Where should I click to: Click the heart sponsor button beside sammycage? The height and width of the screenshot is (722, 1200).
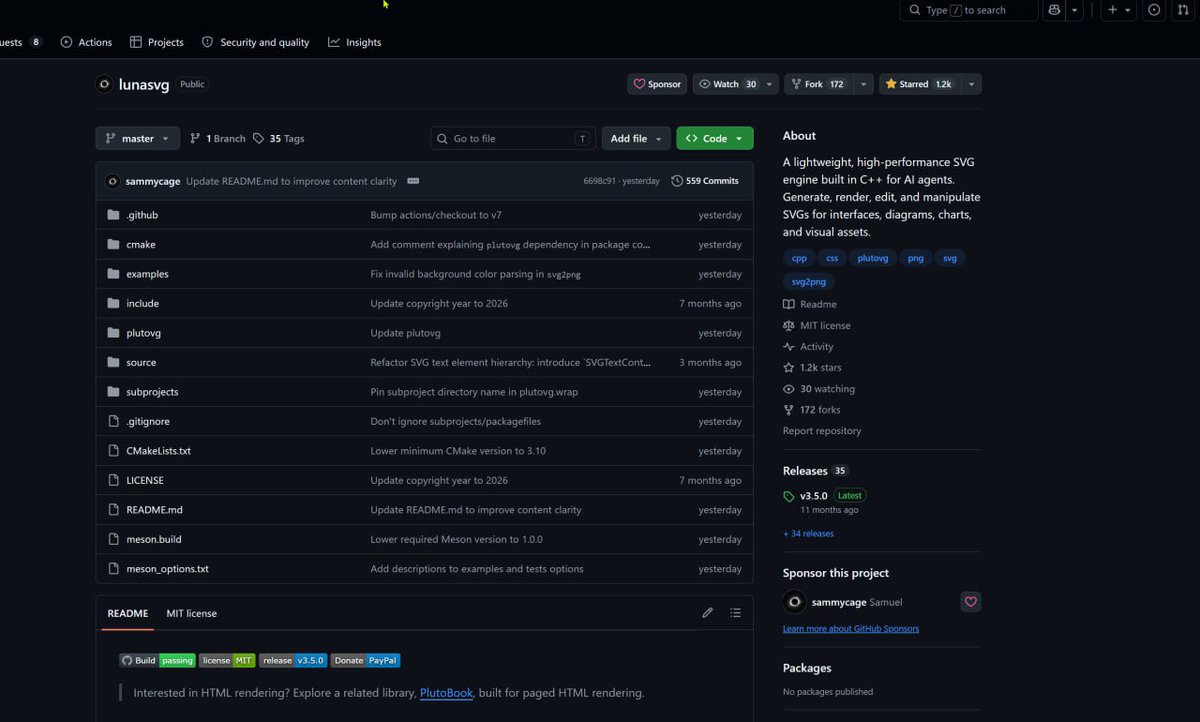click(970, 602)
